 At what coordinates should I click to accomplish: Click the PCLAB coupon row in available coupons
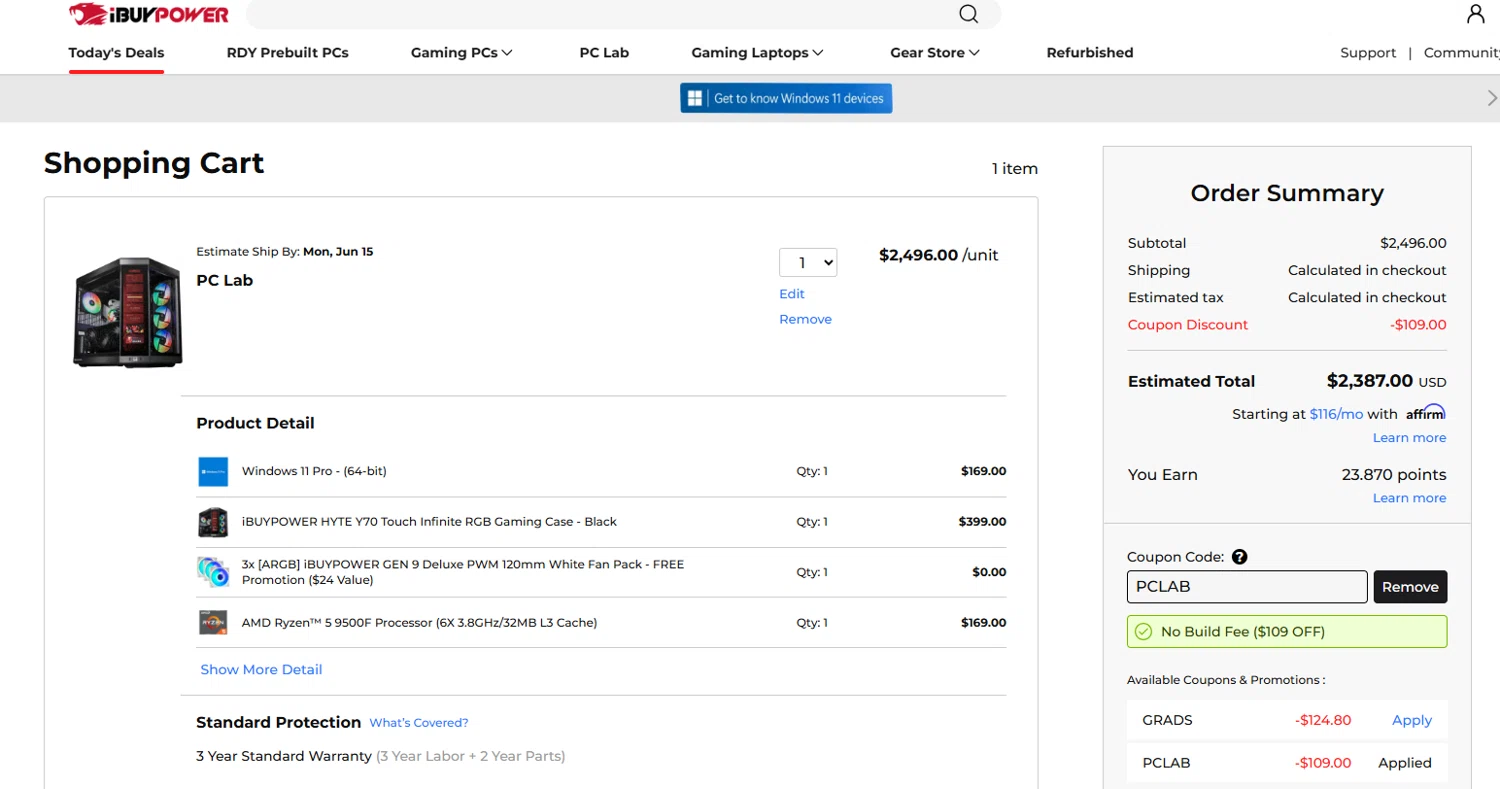1287,763
